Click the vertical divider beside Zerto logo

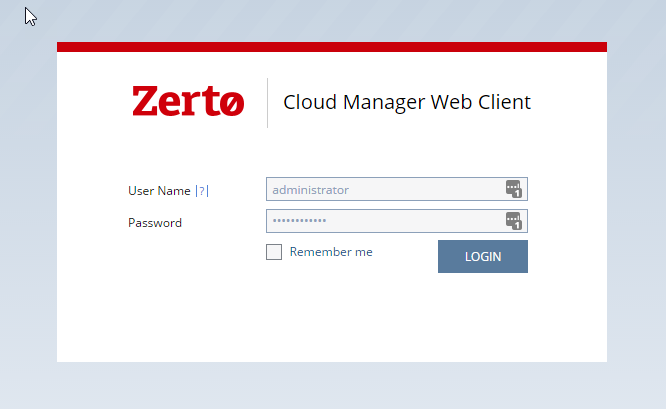coord(268,103)
